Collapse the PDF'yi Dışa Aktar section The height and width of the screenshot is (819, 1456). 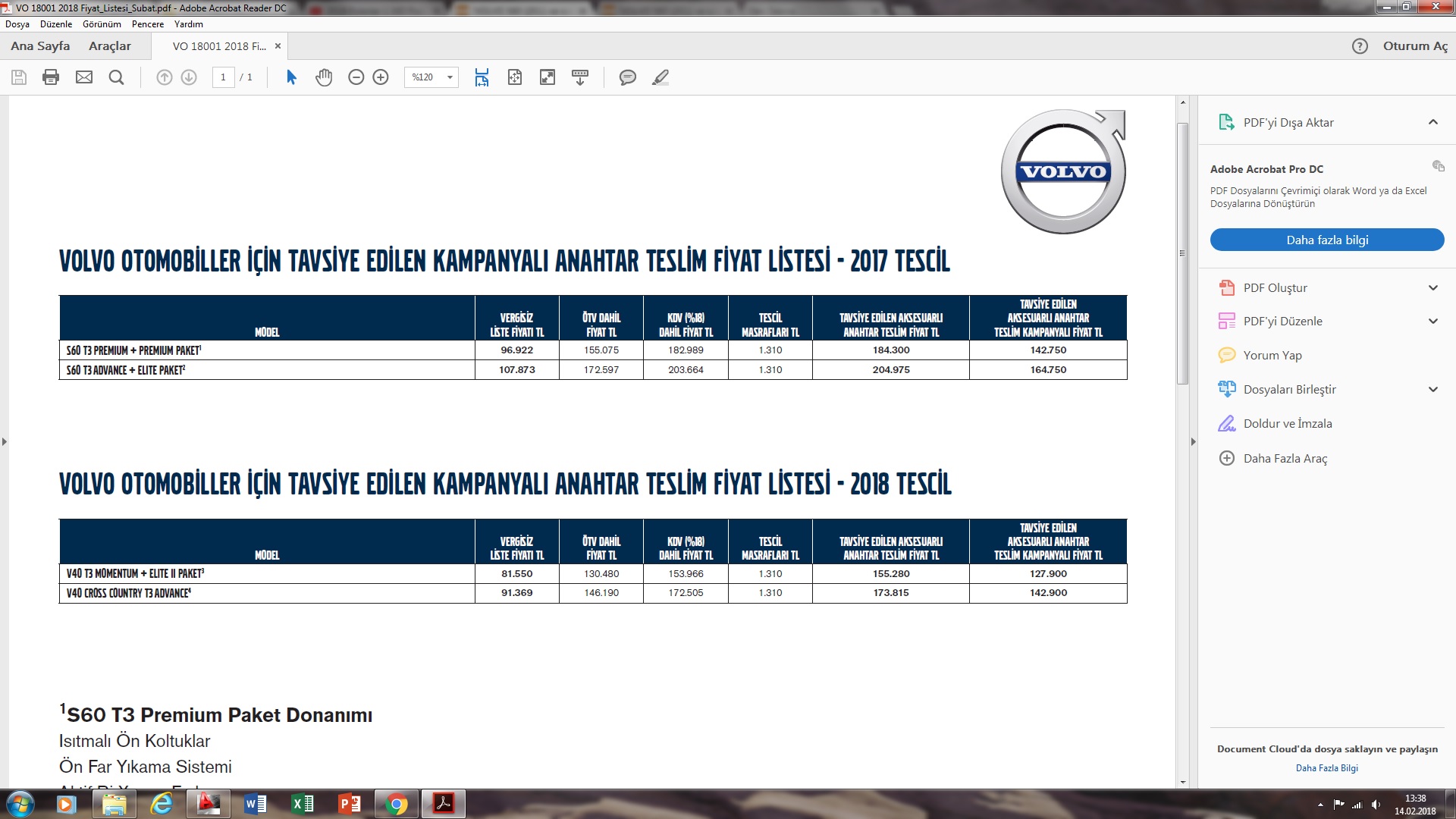pos(1433,122)
